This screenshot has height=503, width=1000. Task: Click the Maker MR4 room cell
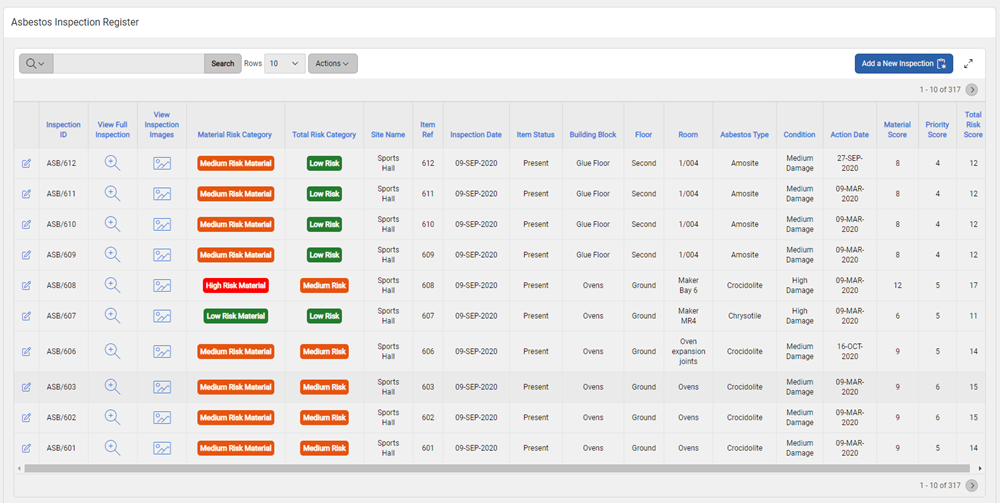[x=688, y=316]
